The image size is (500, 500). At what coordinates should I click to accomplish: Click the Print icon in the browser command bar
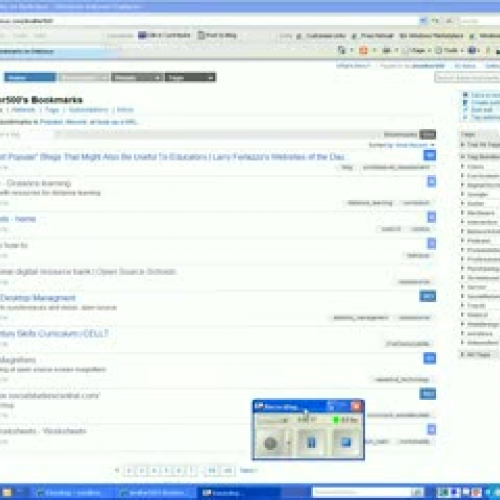[x=386, y=50]
